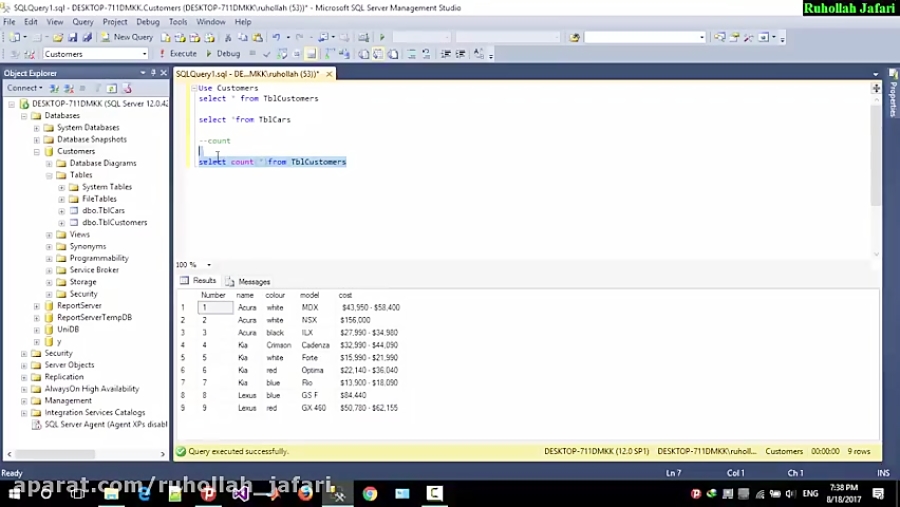The image size is (900, 507).
Task: Expand the Server Objects node
Action: click(x=24, y=365)
